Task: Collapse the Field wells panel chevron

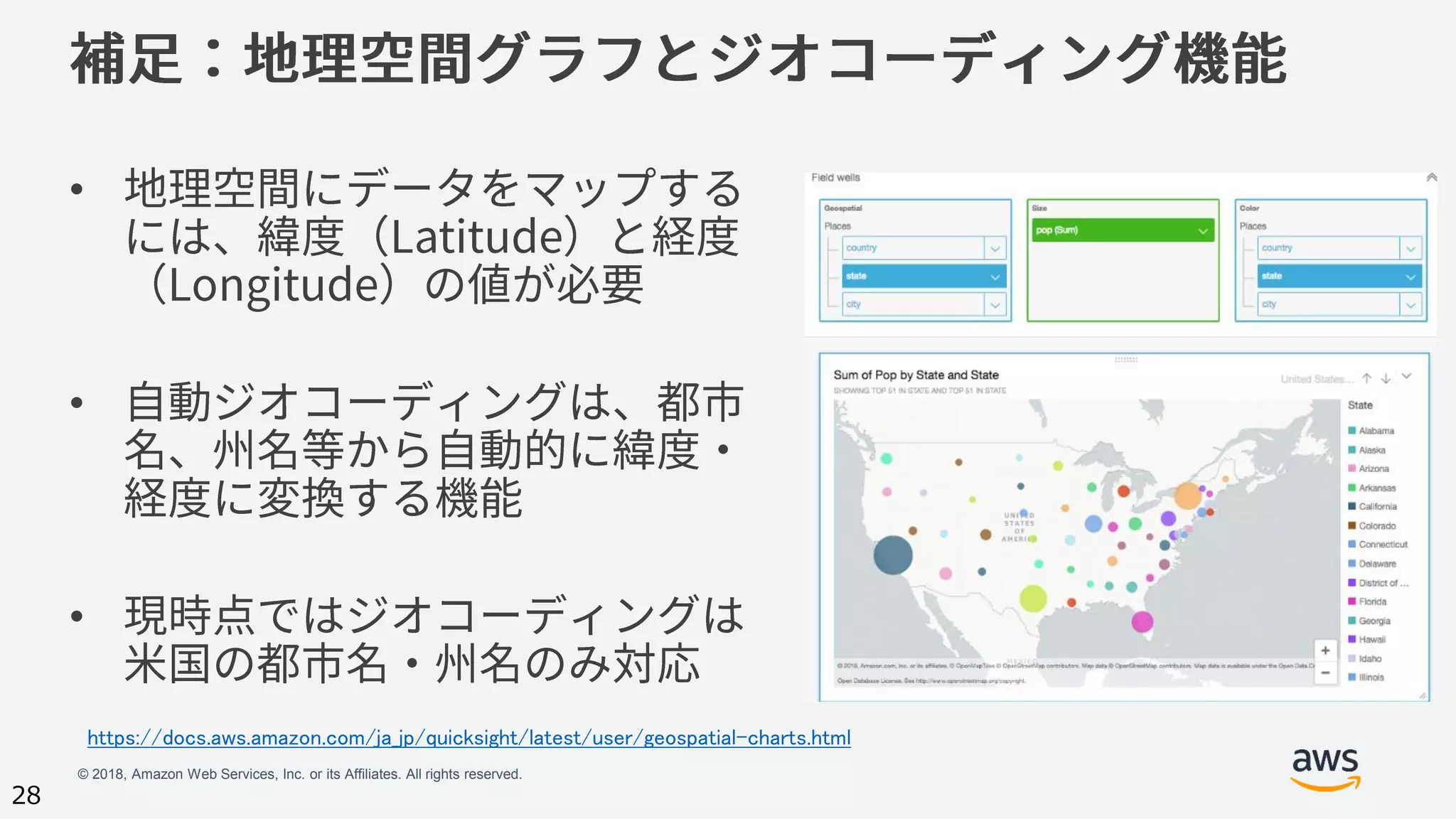Action: [x=1431, y=177]
